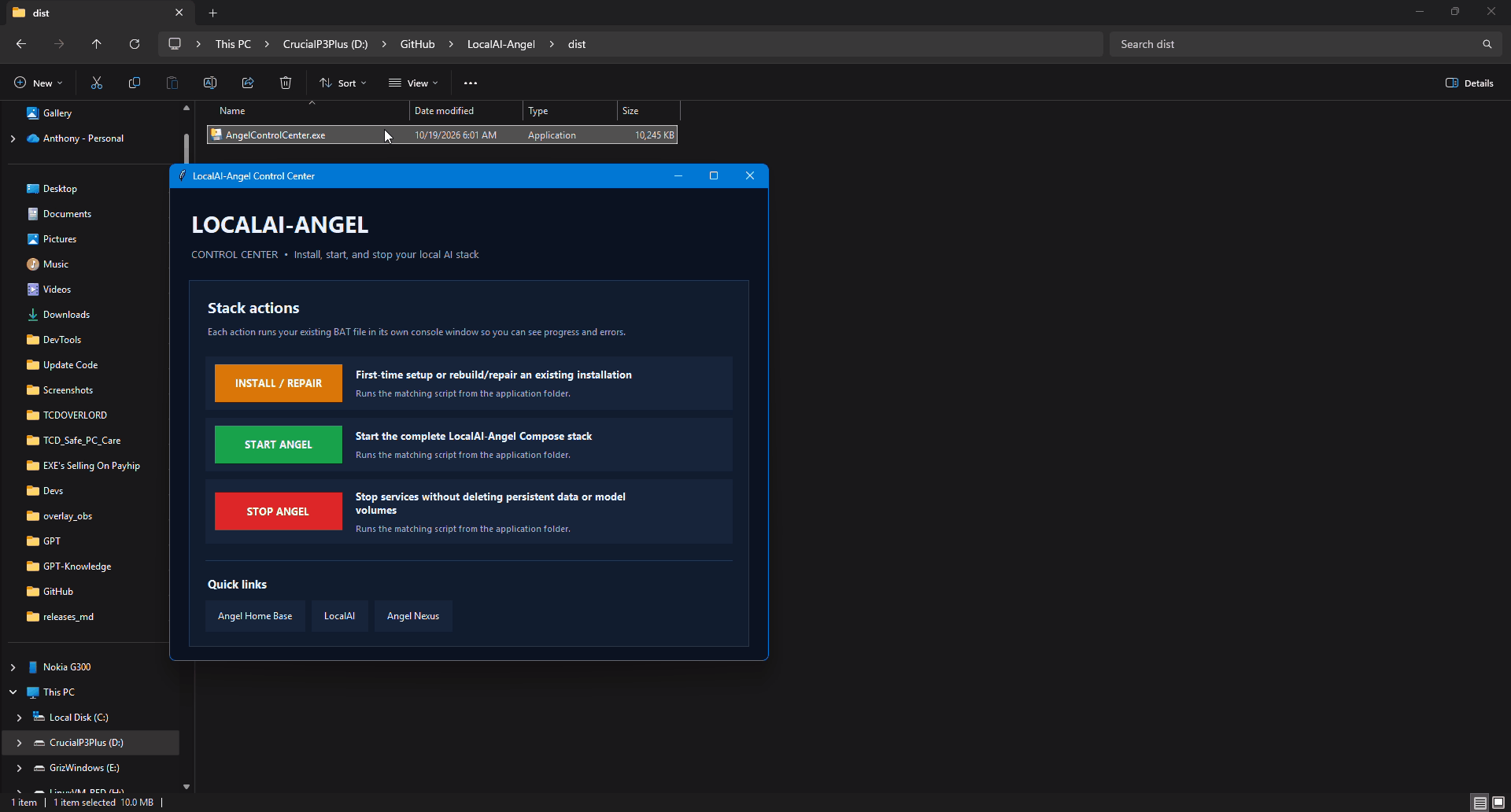Click LocalAI-Angel in the address breadcrumb
Viewport: 1511px width, 812px height.
pyautogui.click(x=501, y=44)
